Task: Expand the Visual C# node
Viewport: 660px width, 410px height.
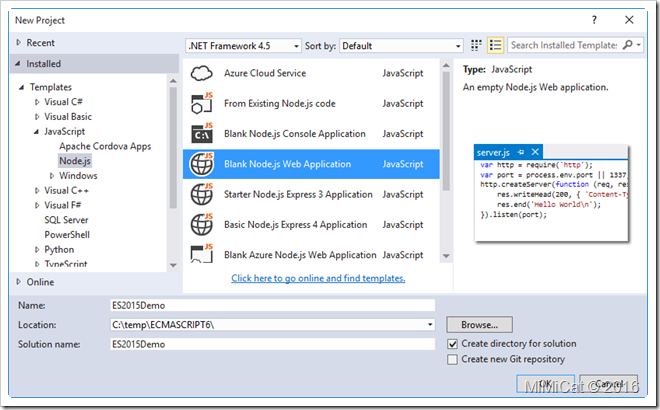Action: click(37, 102)
